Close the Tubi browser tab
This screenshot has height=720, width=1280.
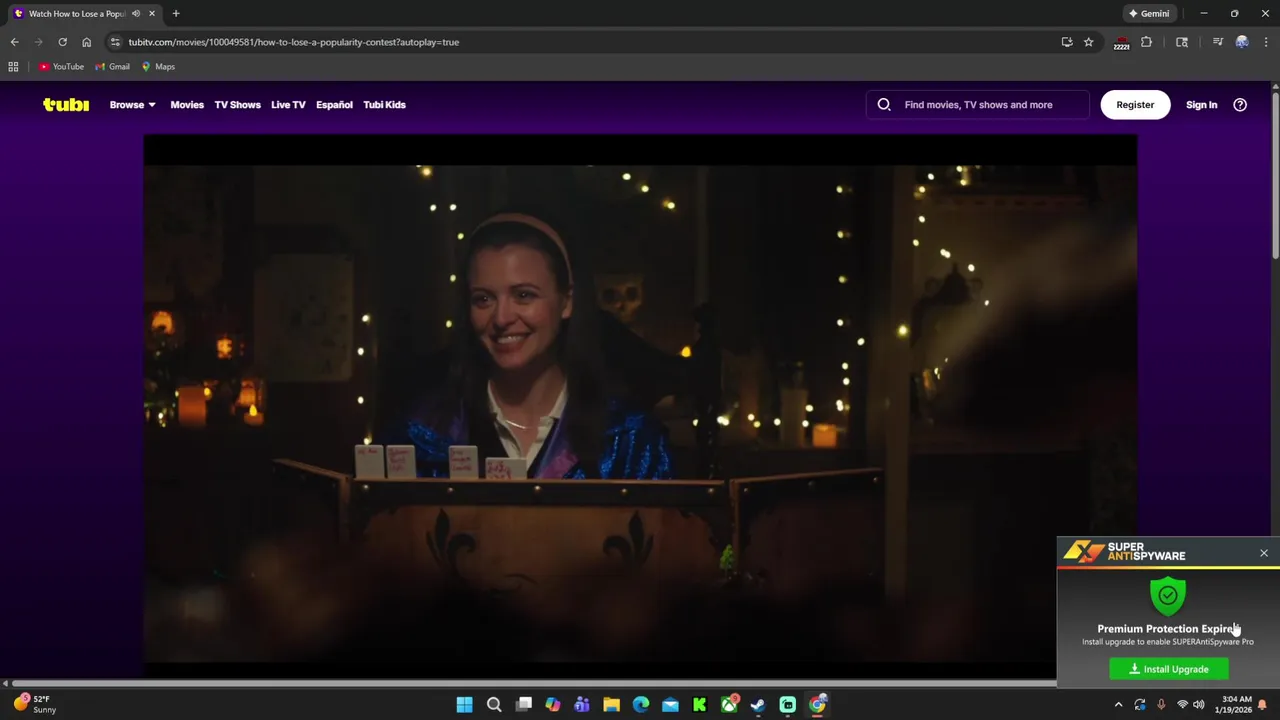pyautogui.click(x=152, y=14)
